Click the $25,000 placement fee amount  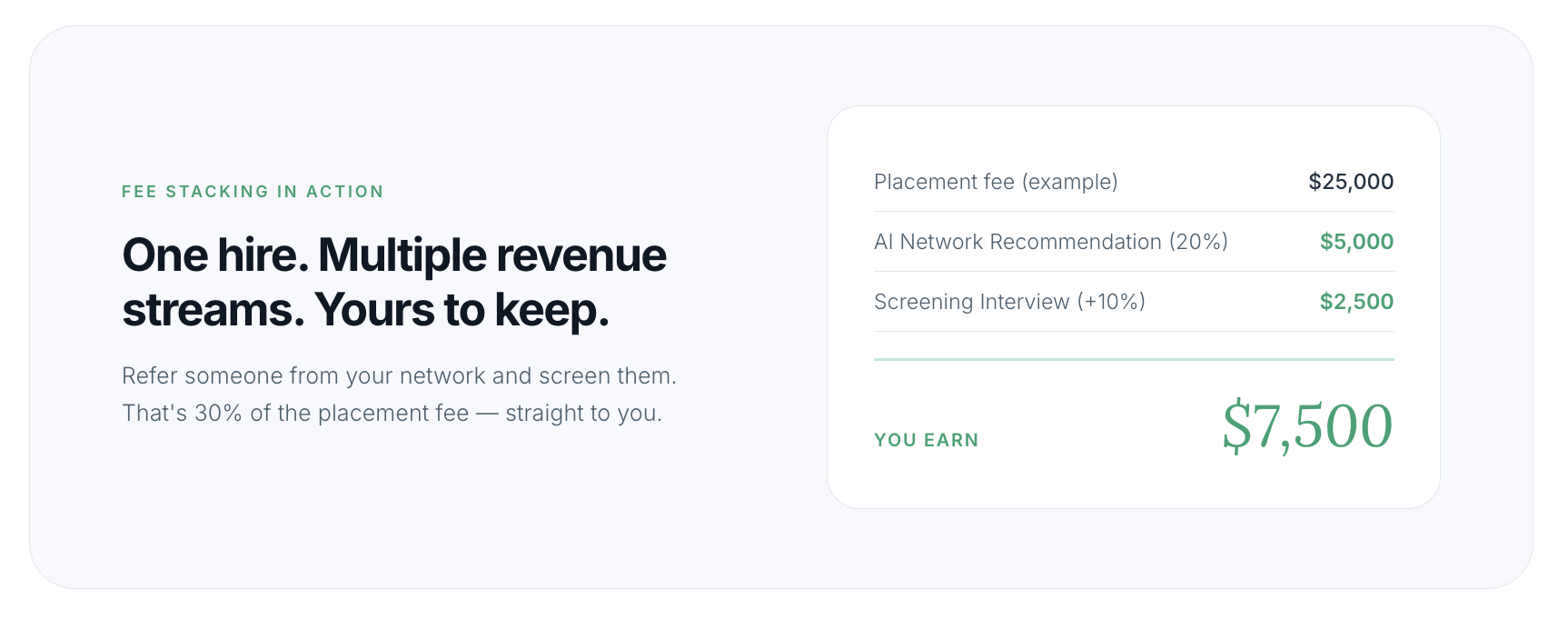[1350, 182]
